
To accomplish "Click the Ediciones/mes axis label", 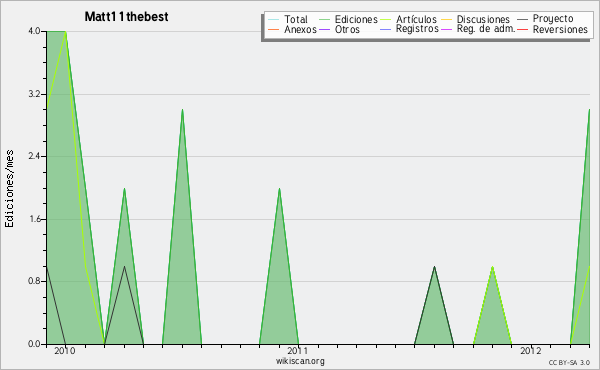I will 9,189.
